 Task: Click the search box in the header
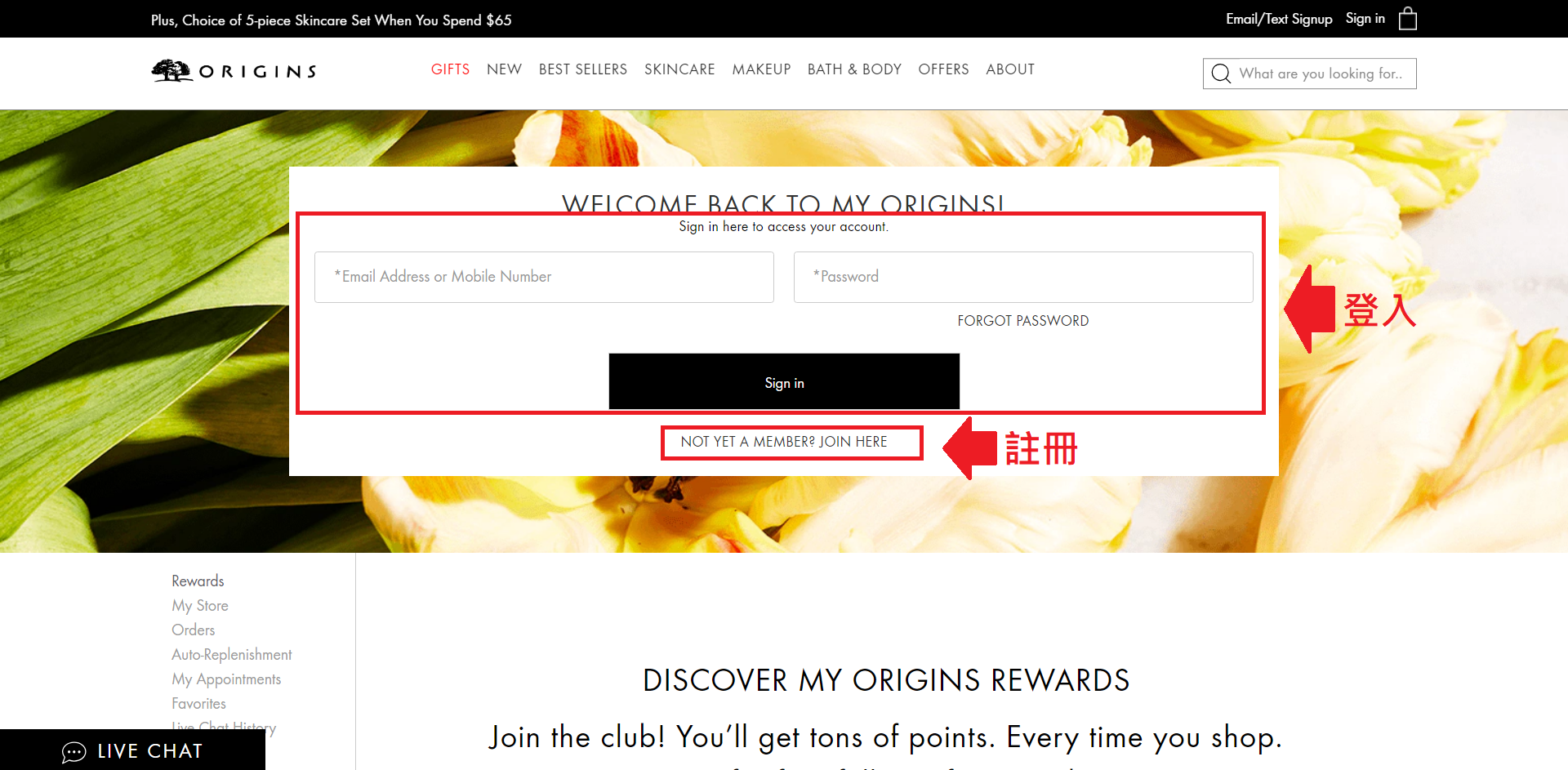(x=1309, y=73)
